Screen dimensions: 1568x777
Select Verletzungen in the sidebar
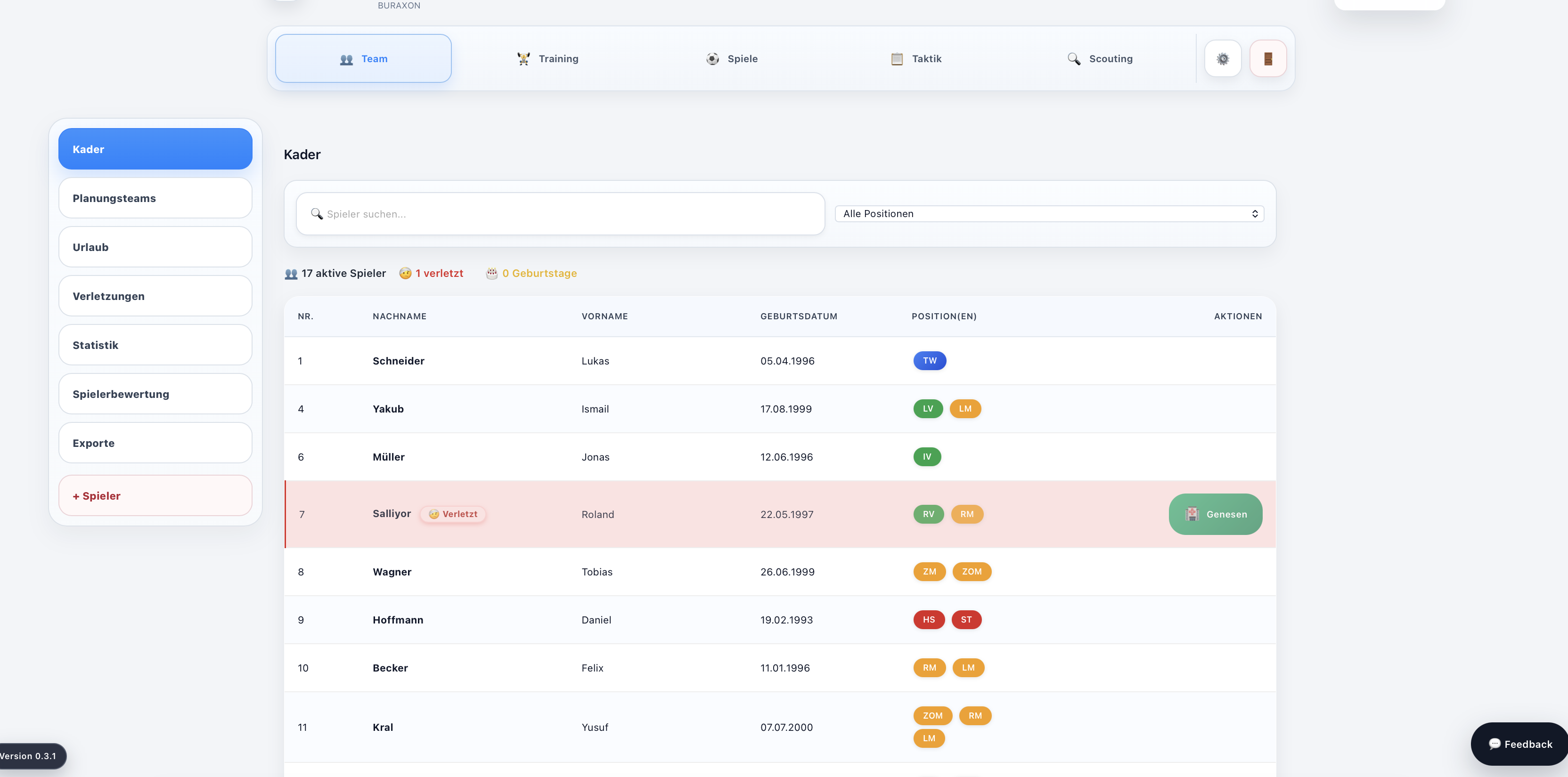[x=155, y=296]
